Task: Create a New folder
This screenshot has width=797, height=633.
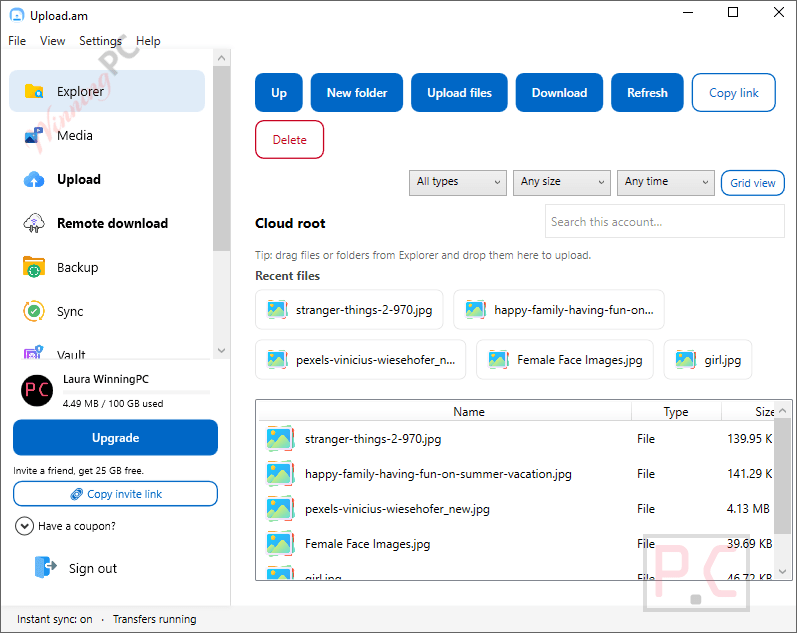Action: click(357, 93)
